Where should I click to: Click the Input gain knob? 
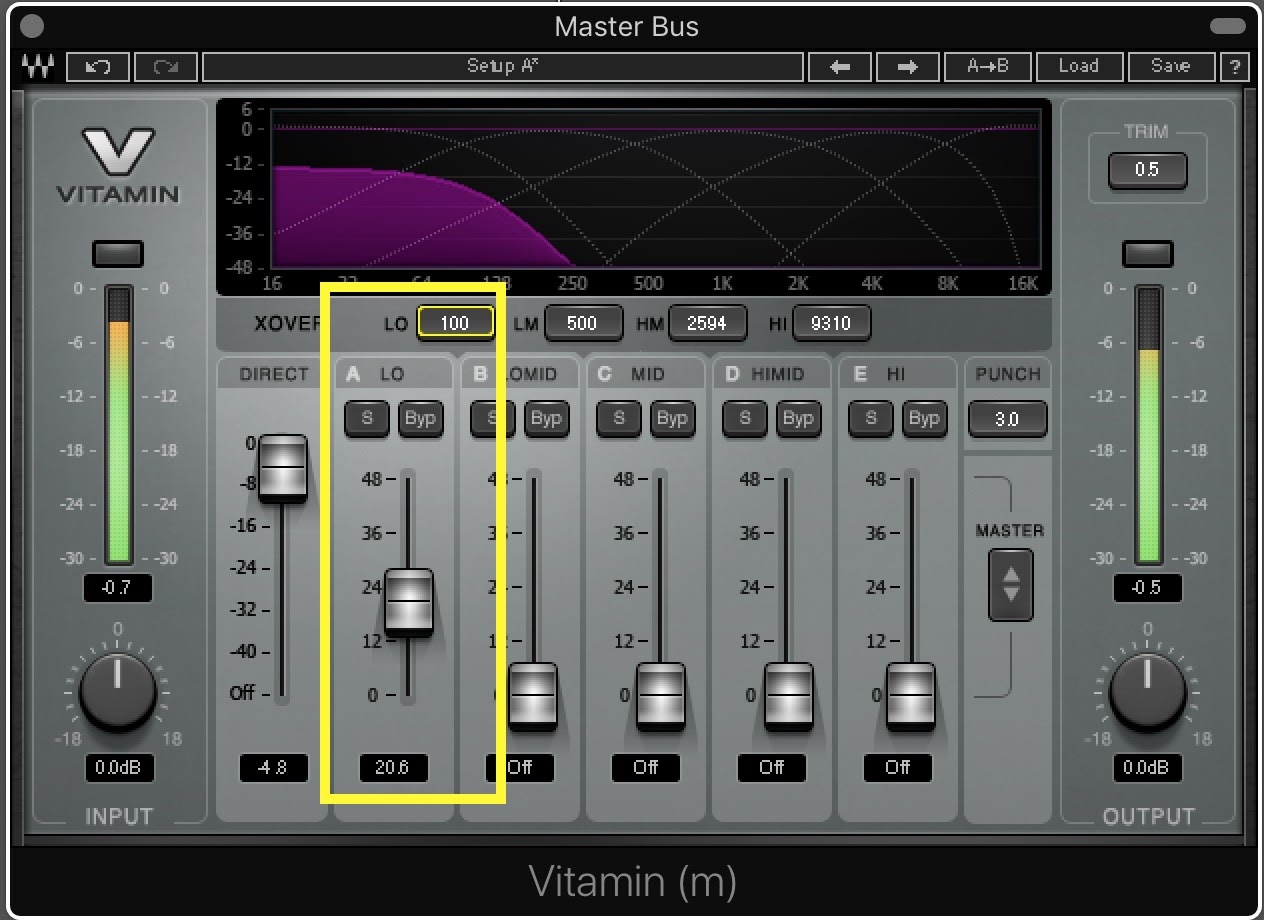click(x=118, y=692)
